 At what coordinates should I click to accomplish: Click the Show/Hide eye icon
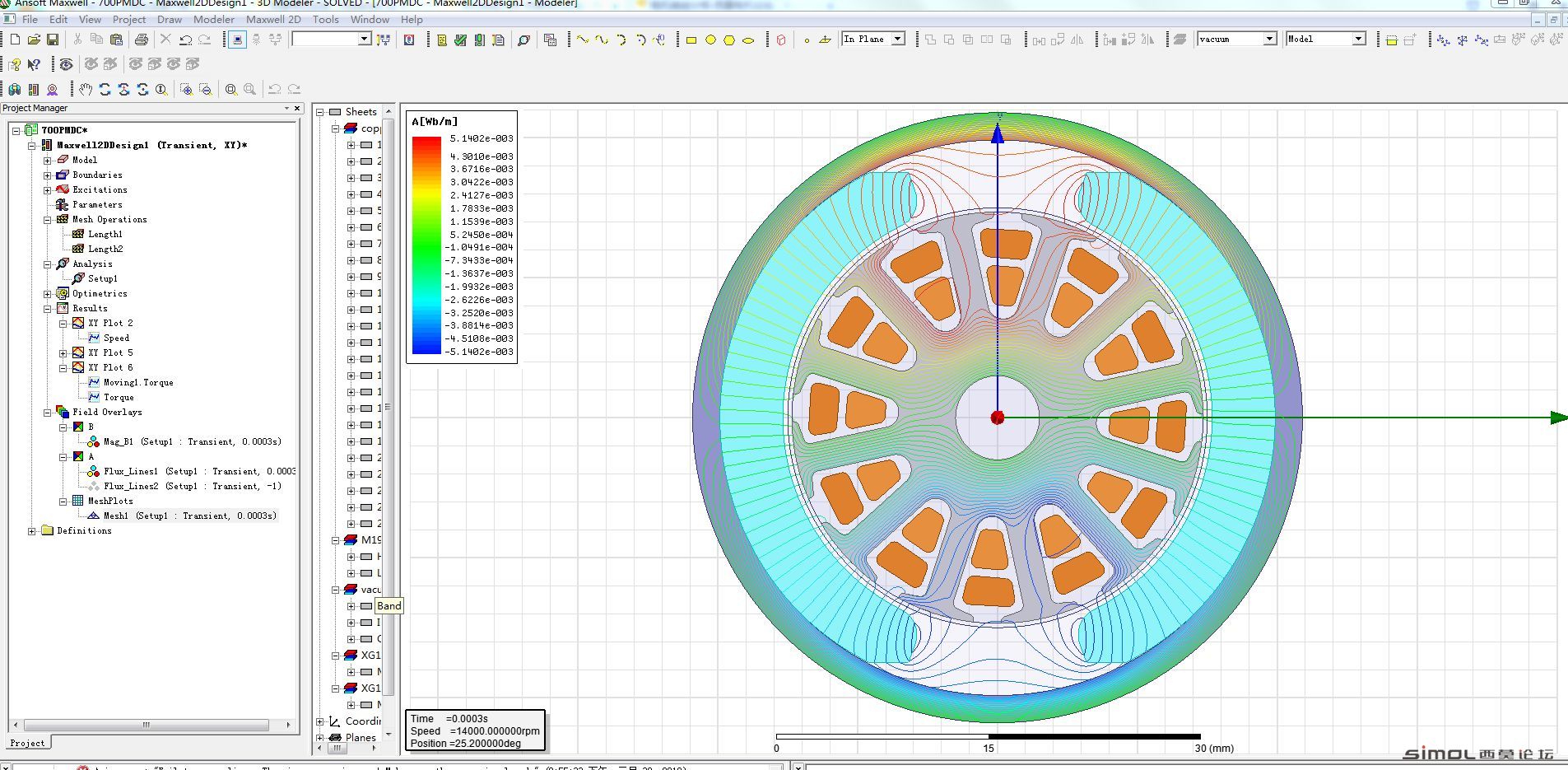(x=67, y=64)
